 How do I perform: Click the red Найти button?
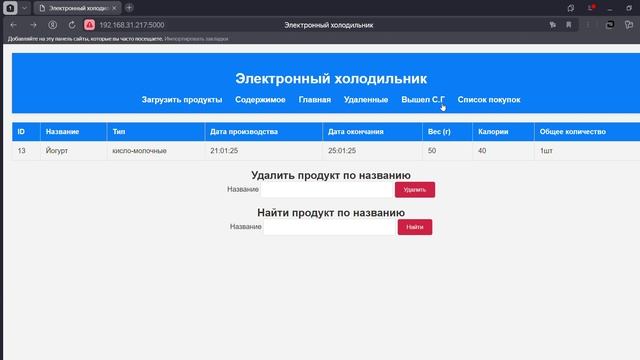(x=415, y=227)
